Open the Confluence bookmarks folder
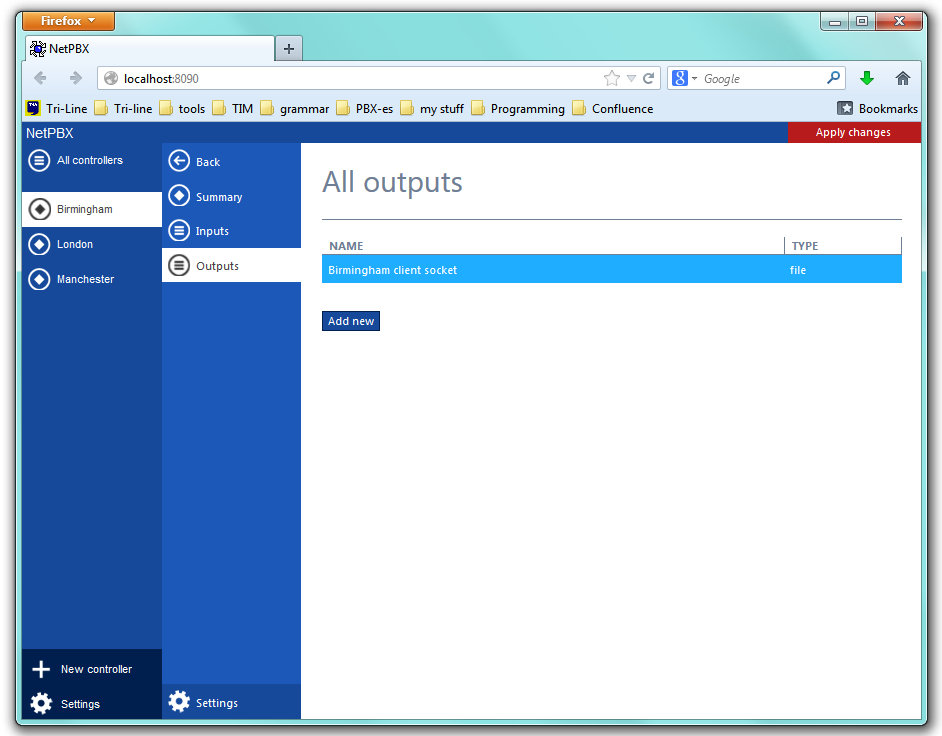This screenshot has width=942, height=736. click(613, 109)
